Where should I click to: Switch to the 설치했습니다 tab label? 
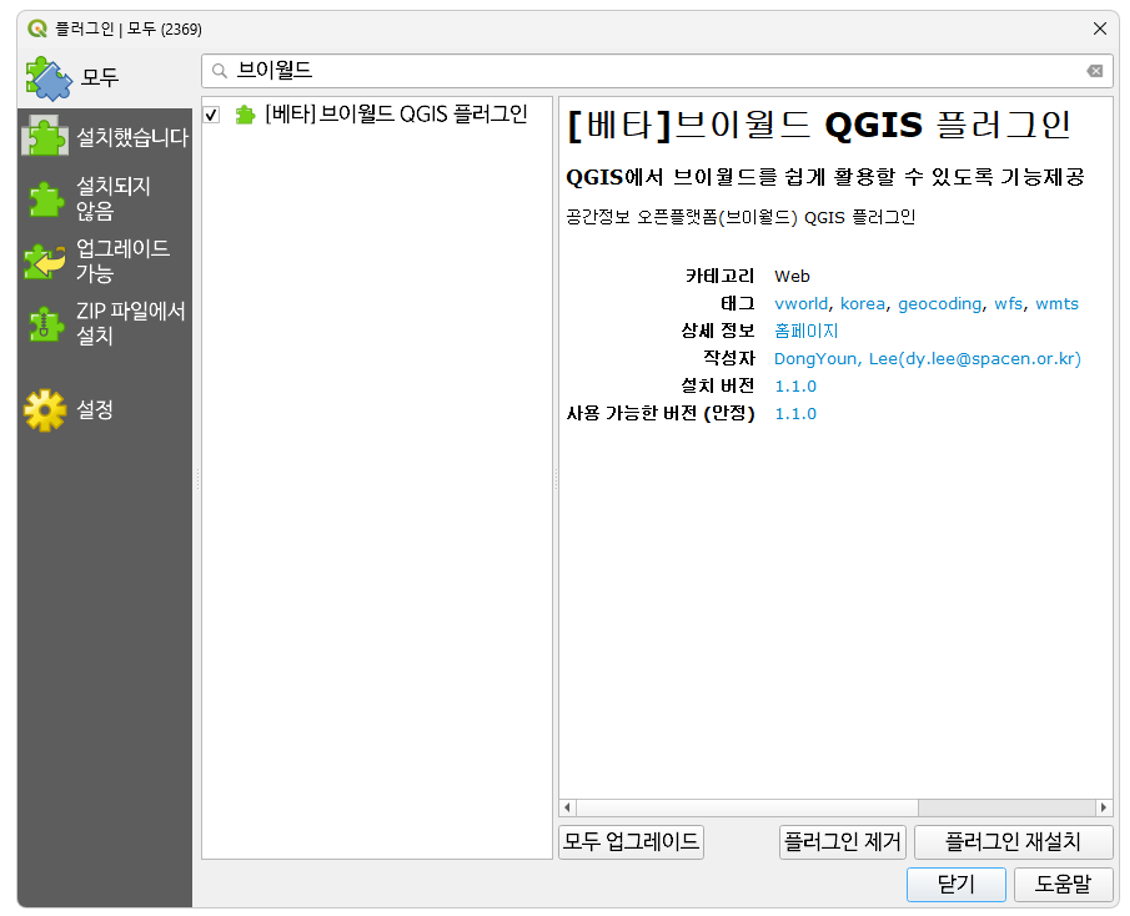[132, 137]
